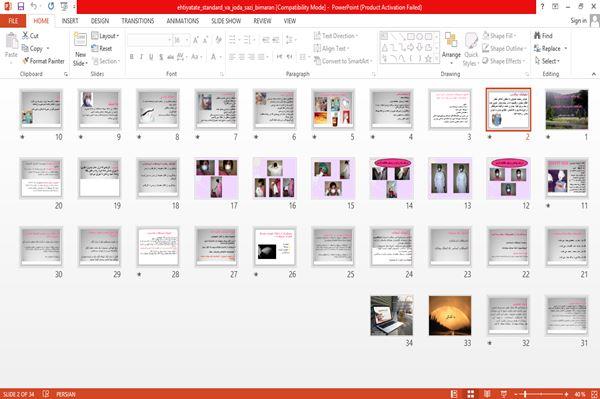Click the Sign in link
Viewport: 600px width, 399px height.
click(578, 21)
